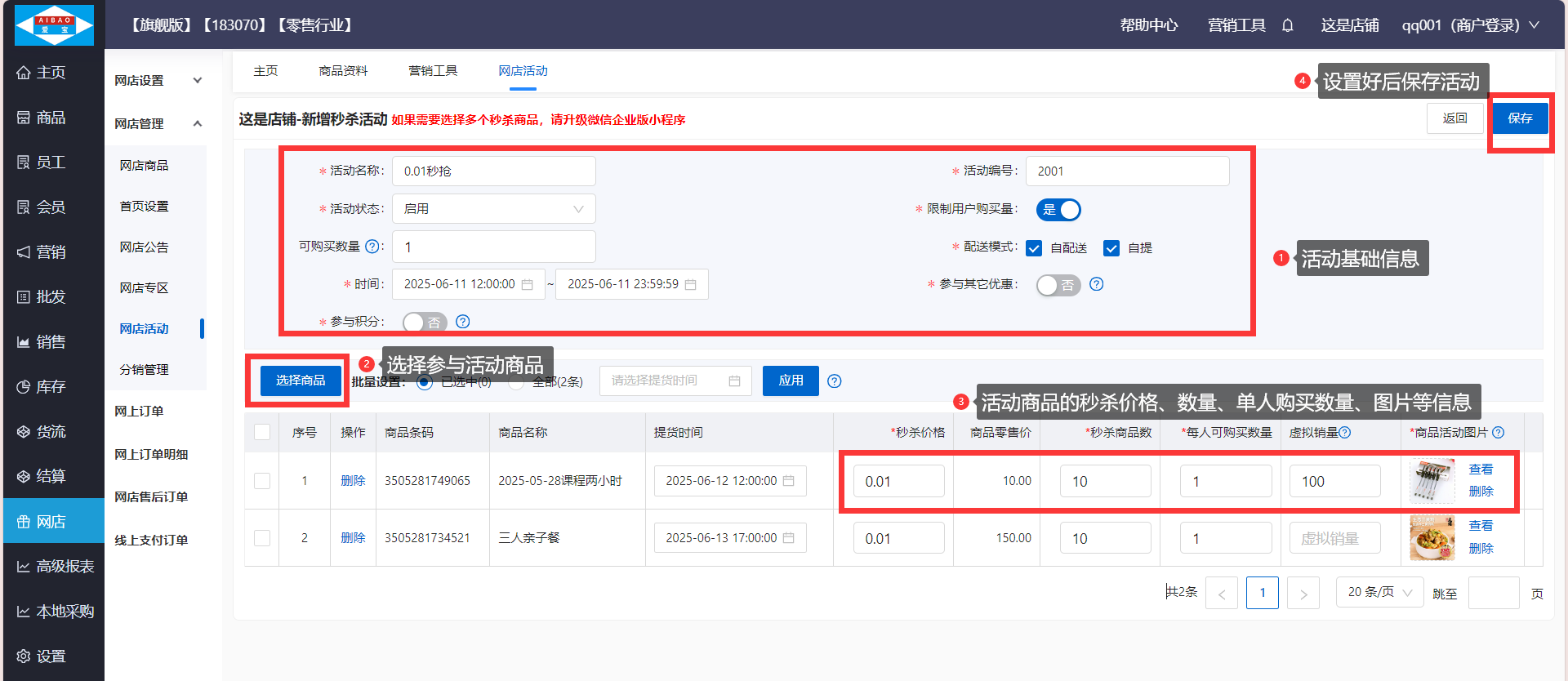Click the 选择商品 button
This screenshot has width=1568, height=681.
click(301, 381)
